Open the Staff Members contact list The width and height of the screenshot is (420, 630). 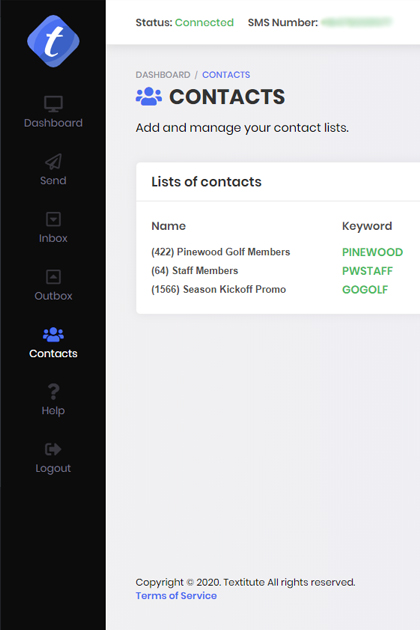click(x=195, y=271)
